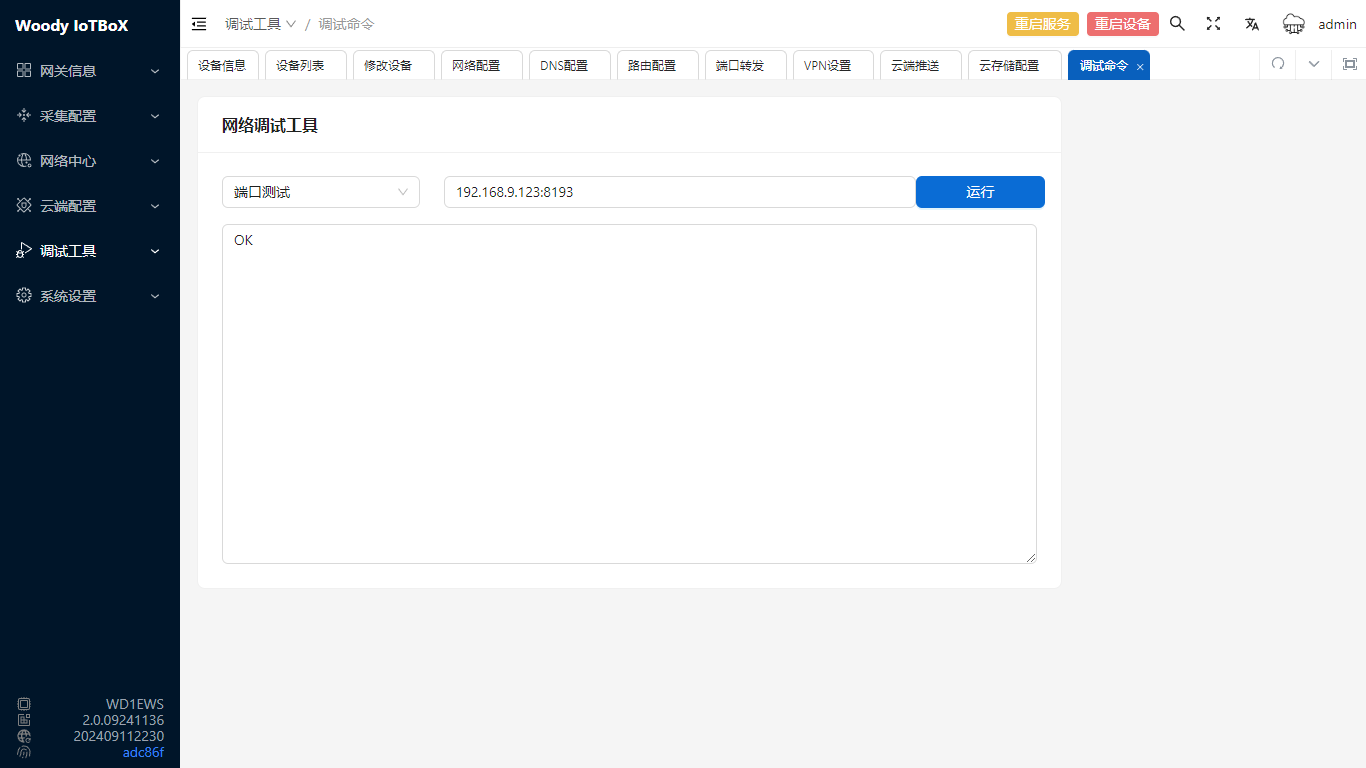Image resolution: width=1366 pixels, height=768 pixels.
Task: Expand the 系统设置 sidebar menu
Action: pos(90,296)
